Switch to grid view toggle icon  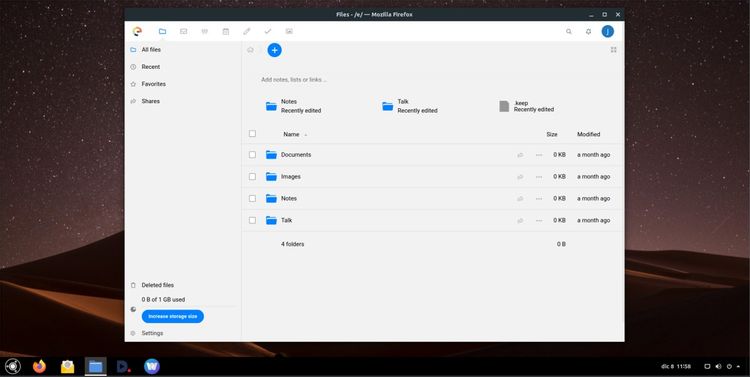[614, 50]
